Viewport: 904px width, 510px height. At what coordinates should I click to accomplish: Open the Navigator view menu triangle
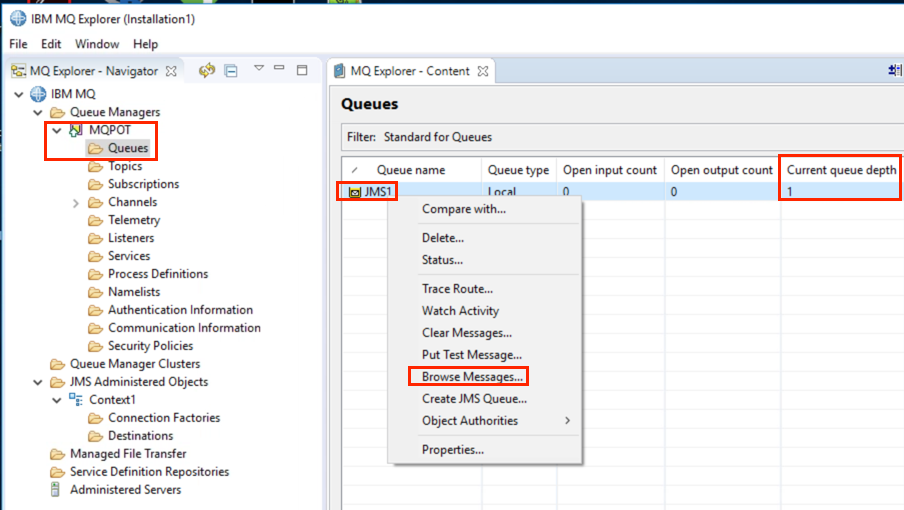tap(259, 68)
